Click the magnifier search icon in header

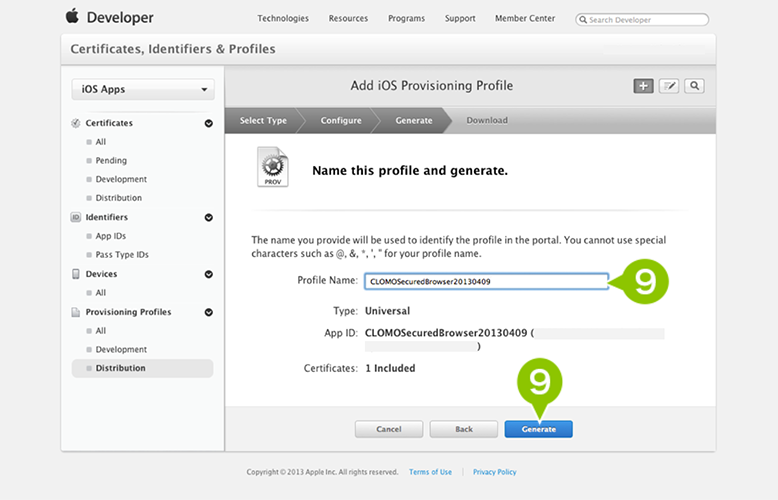point(694,86)
